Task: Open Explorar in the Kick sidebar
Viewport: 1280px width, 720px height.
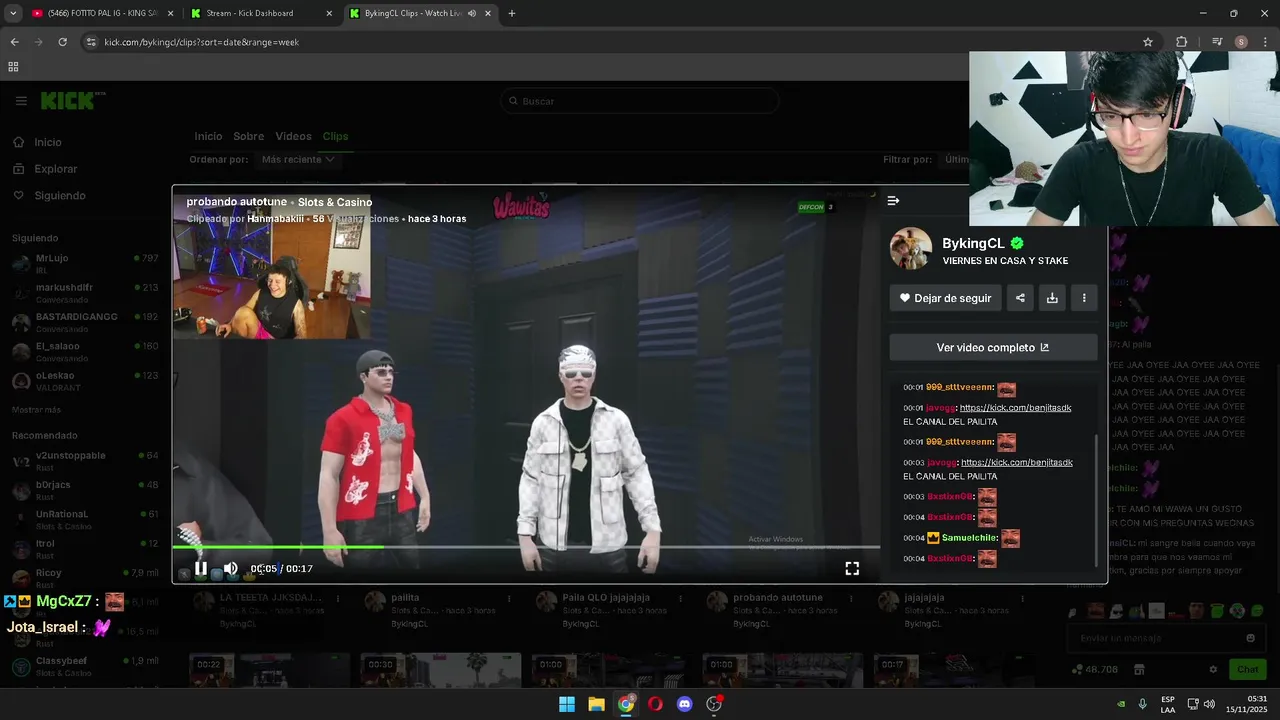Action: click(x=55, y=169)
